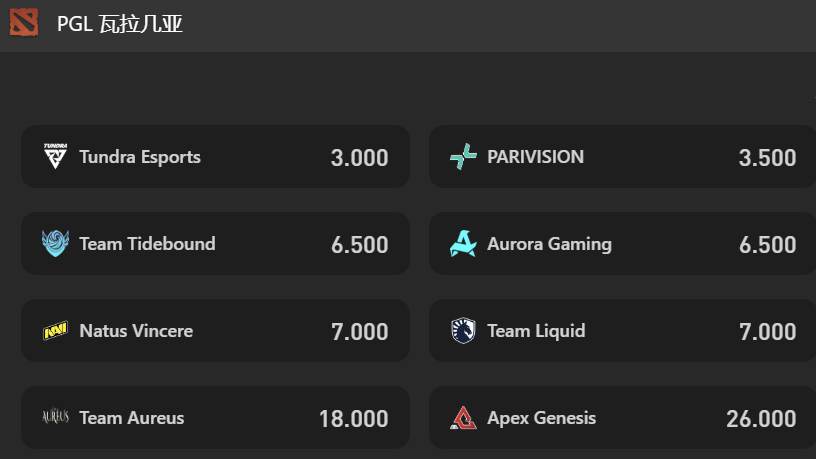Click the Apex Genesis name label
816x459 pixels.
pos(541,418)
